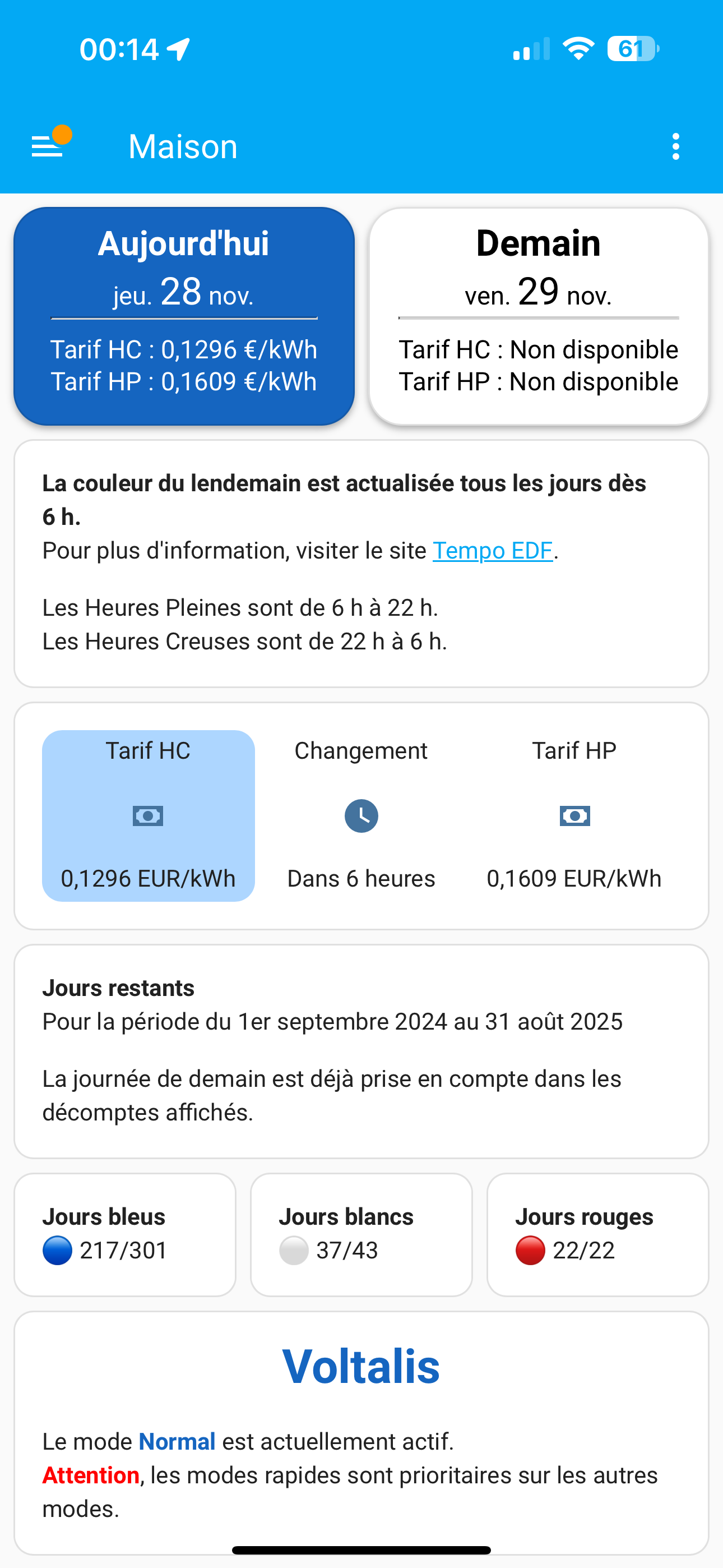Tap the cellular signal bars icon
This screenshot has height=1568, width=723.
point(531,49)
